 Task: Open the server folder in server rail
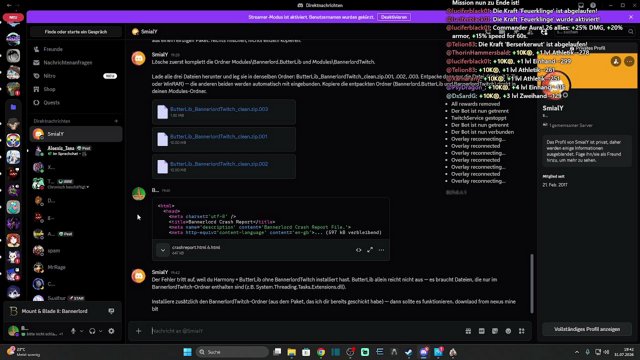[13, 107]
